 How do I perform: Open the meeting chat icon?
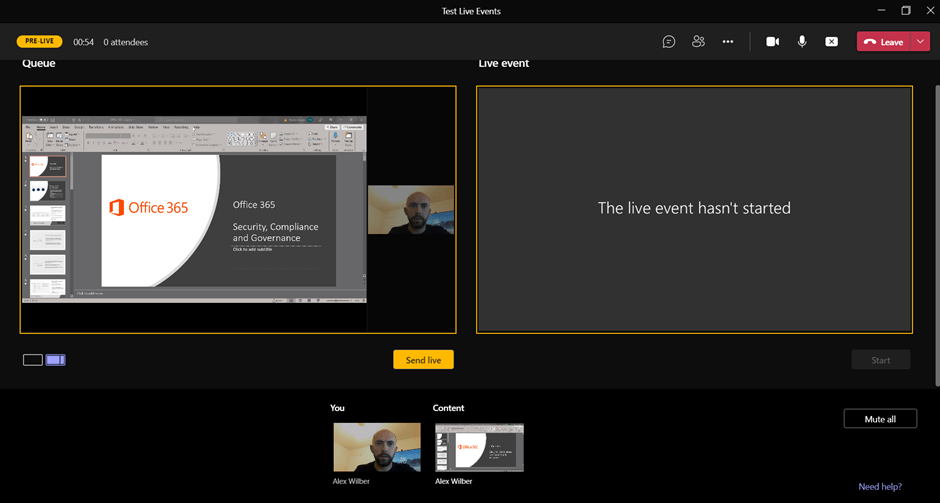point(669,42)
